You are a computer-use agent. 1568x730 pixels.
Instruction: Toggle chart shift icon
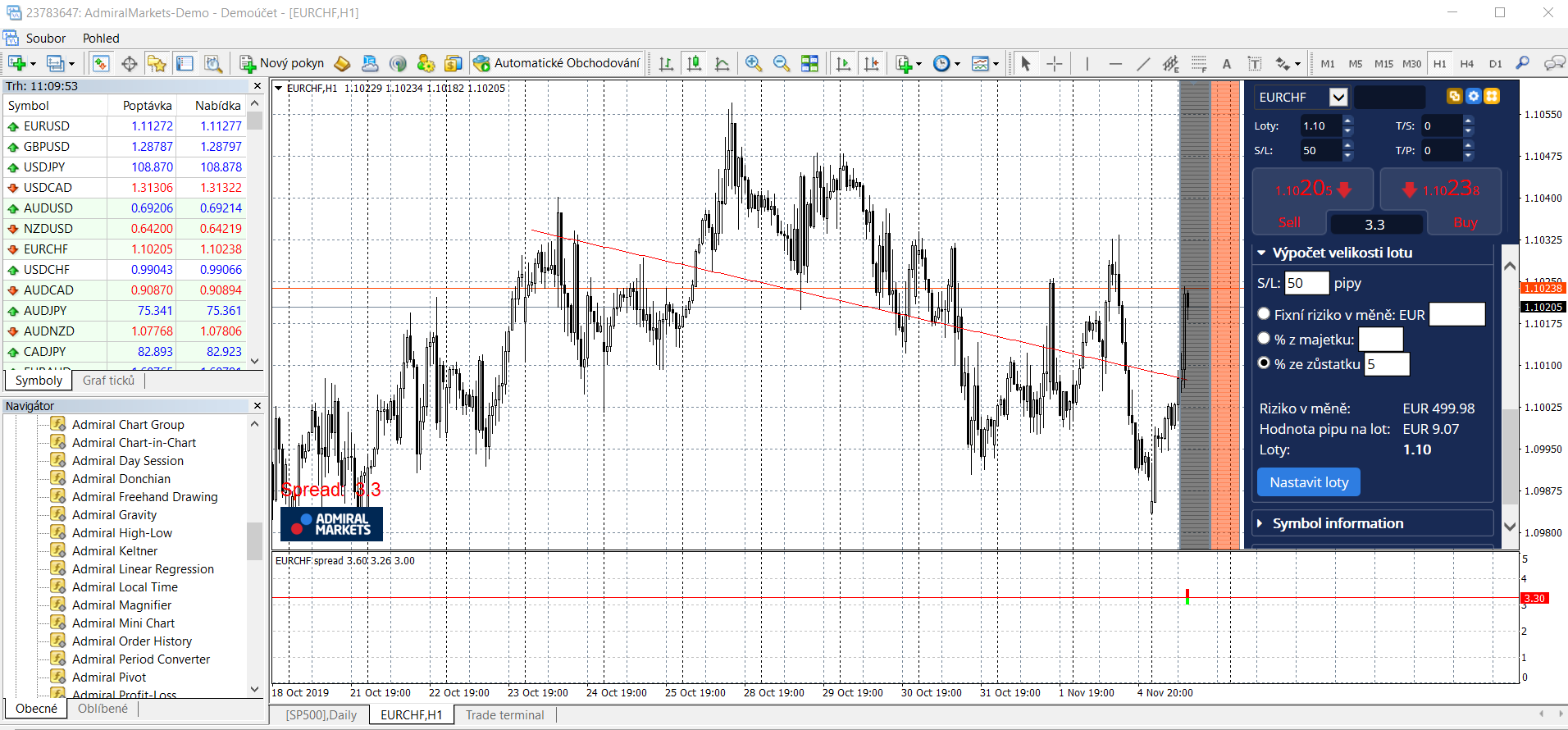pos(871,63)
